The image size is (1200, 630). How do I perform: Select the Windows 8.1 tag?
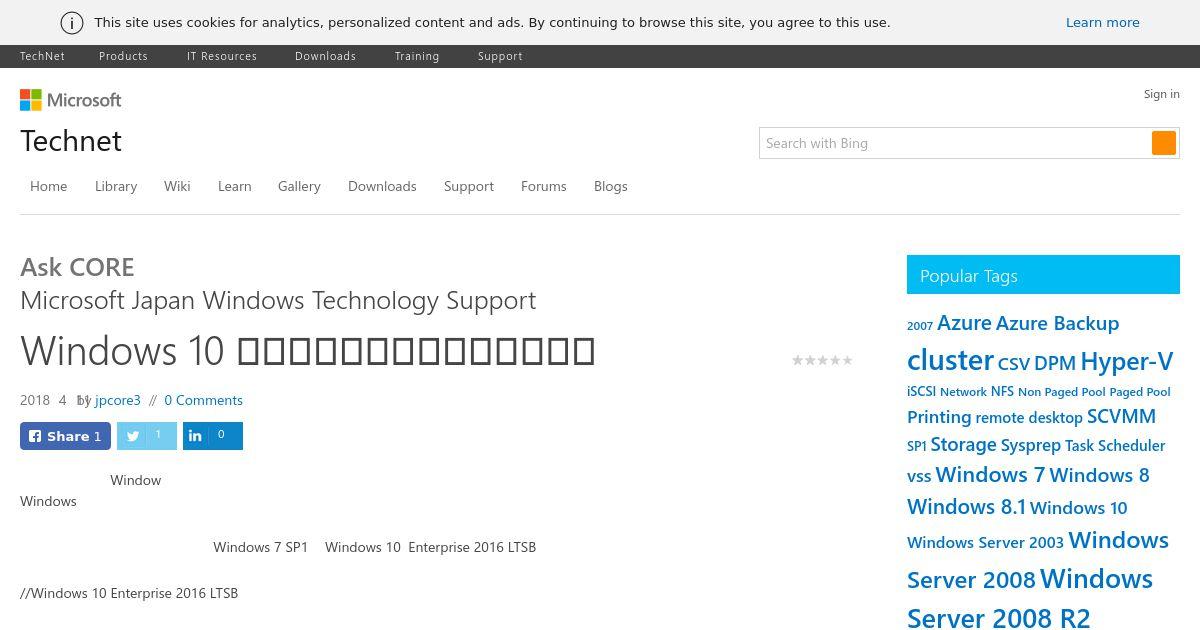click(966, 507)
